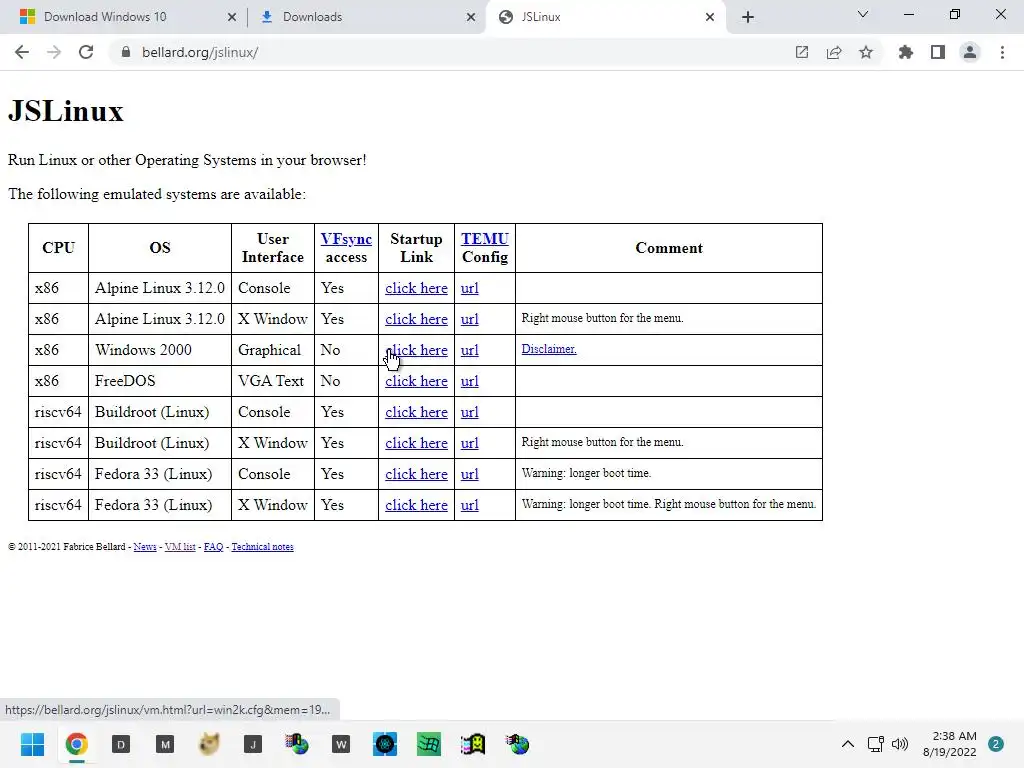Start Alpine Linux Console via click here
The height and width of the screenshot is (768, 1024).
tap(416, 288)
